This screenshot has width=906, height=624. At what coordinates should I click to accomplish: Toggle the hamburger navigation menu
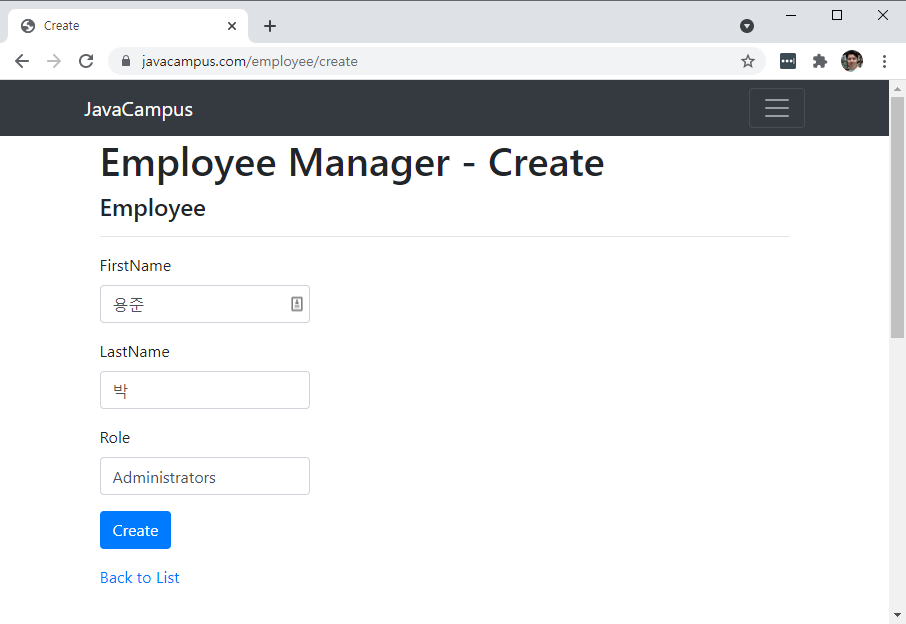pyautogui.click(x=776, y=108)
